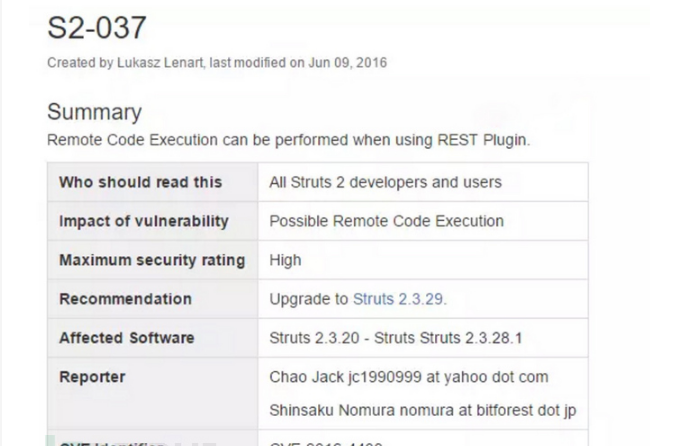Select the Maximum security rating header cell
The height and width of the screenshot is (446, 681).
[152, 260]
